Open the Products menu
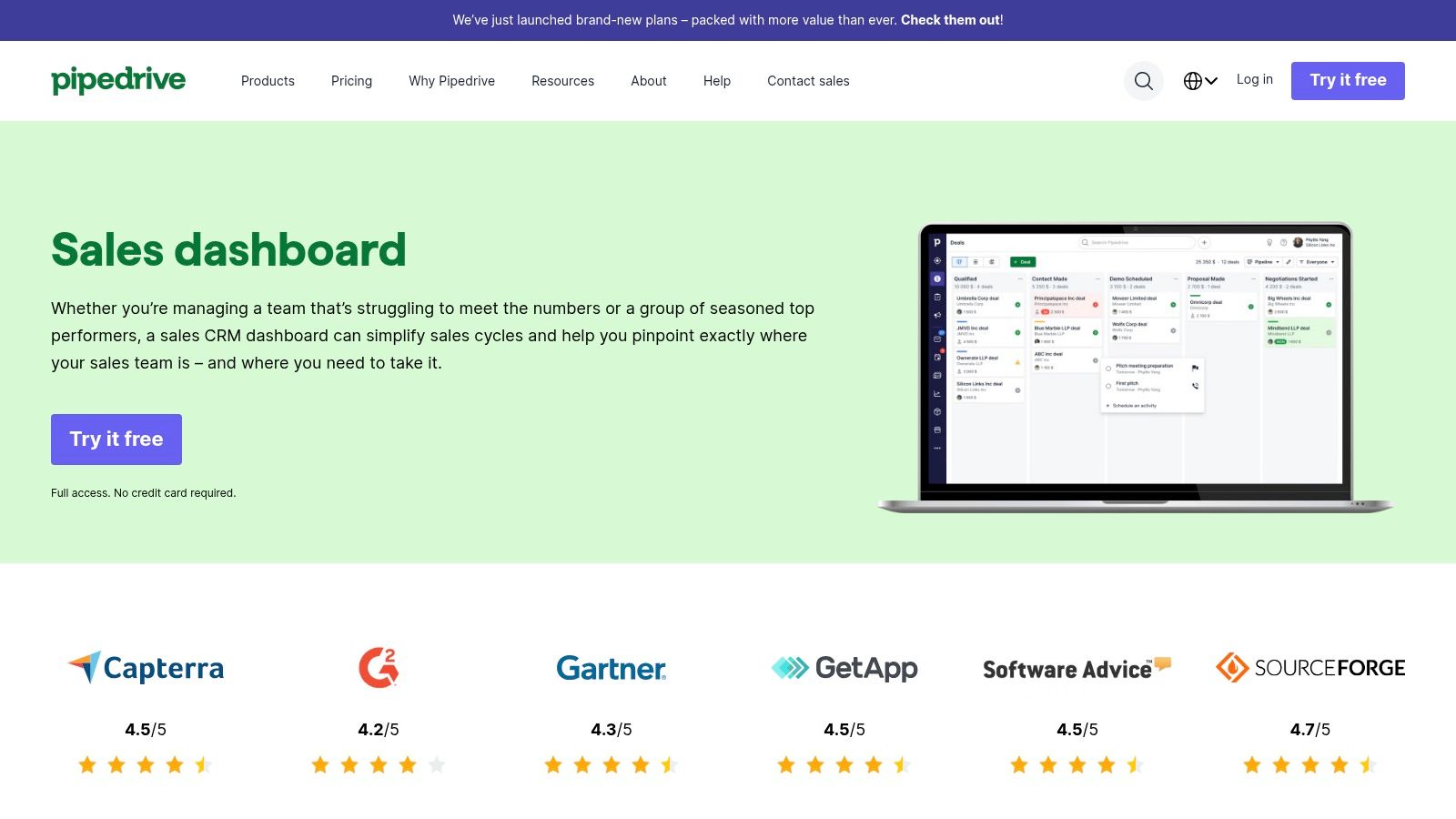The image size is (1456, 819). tap(268, 81)
